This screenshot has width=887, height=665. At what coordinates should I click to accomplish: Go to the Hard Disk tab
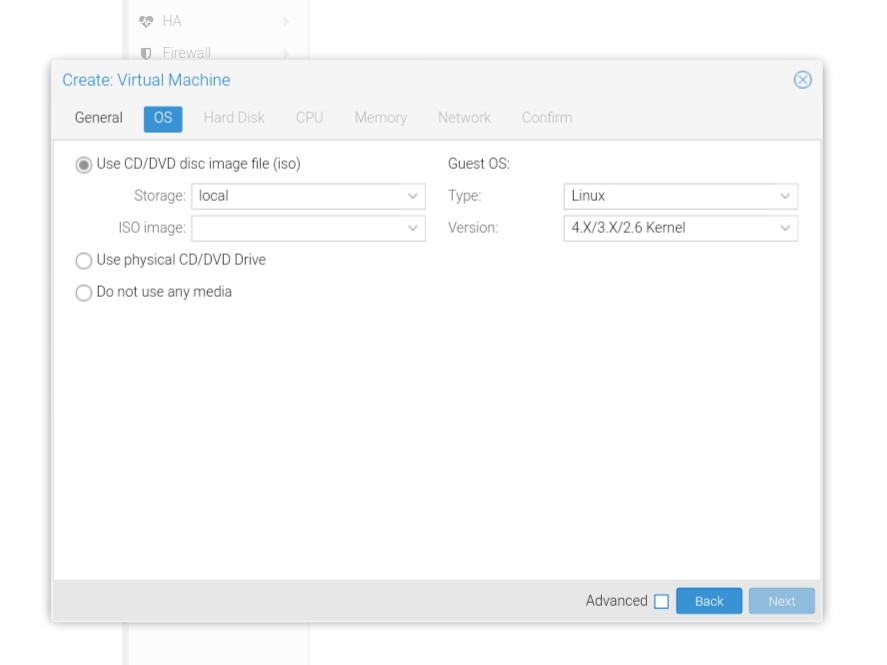click(234, 118)
